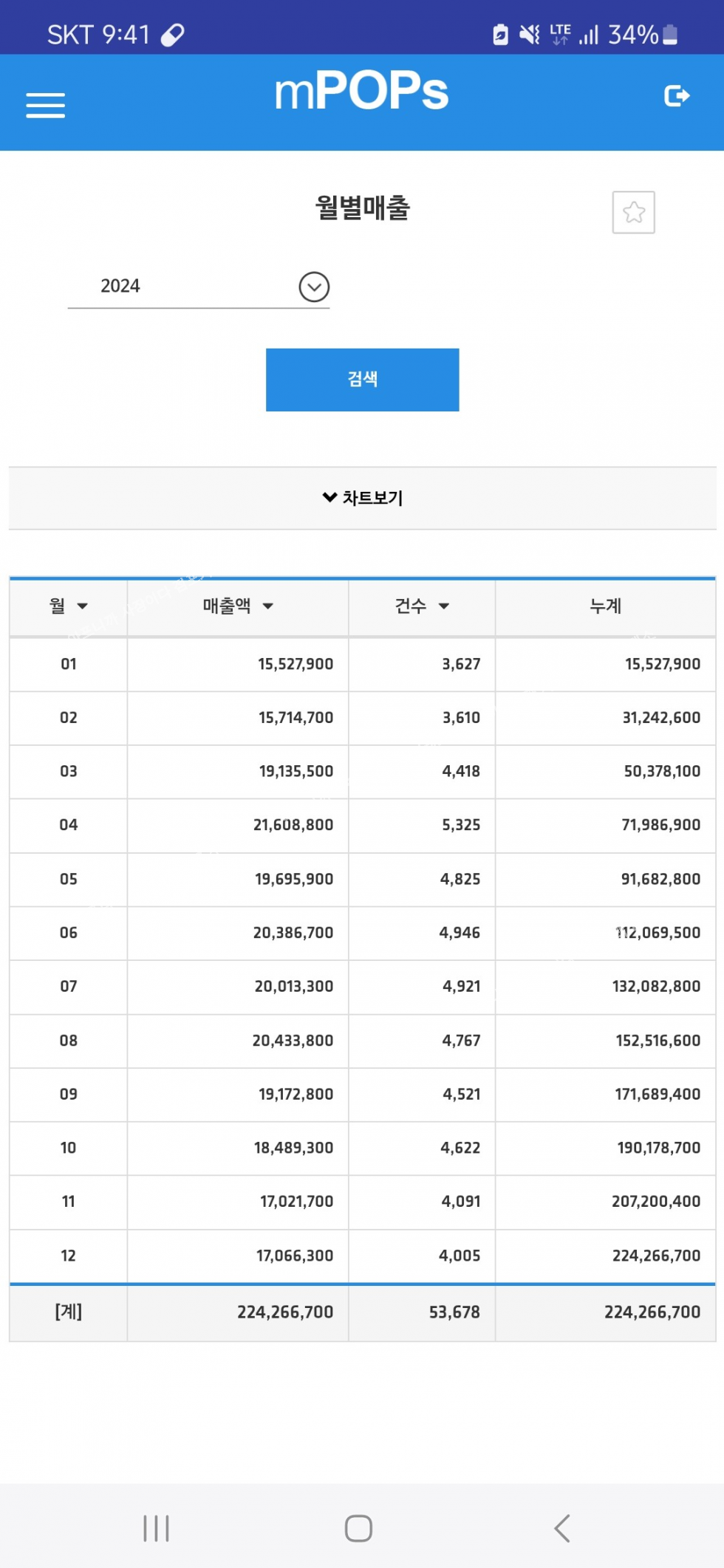724x1568 pixels.
Task: Tap the pill-shaped status bar notification icon
Action: [x=172, y=35]
